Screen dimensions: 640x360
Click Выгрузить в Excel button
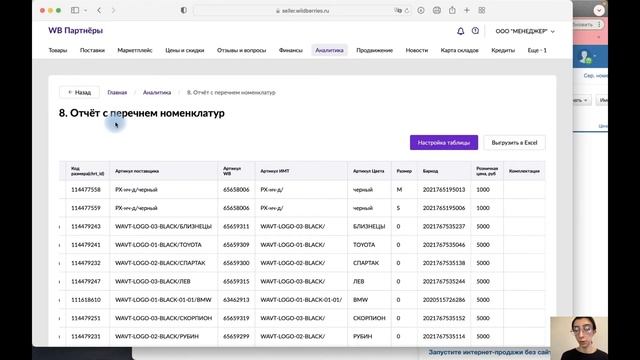click(x=514, y=142)
